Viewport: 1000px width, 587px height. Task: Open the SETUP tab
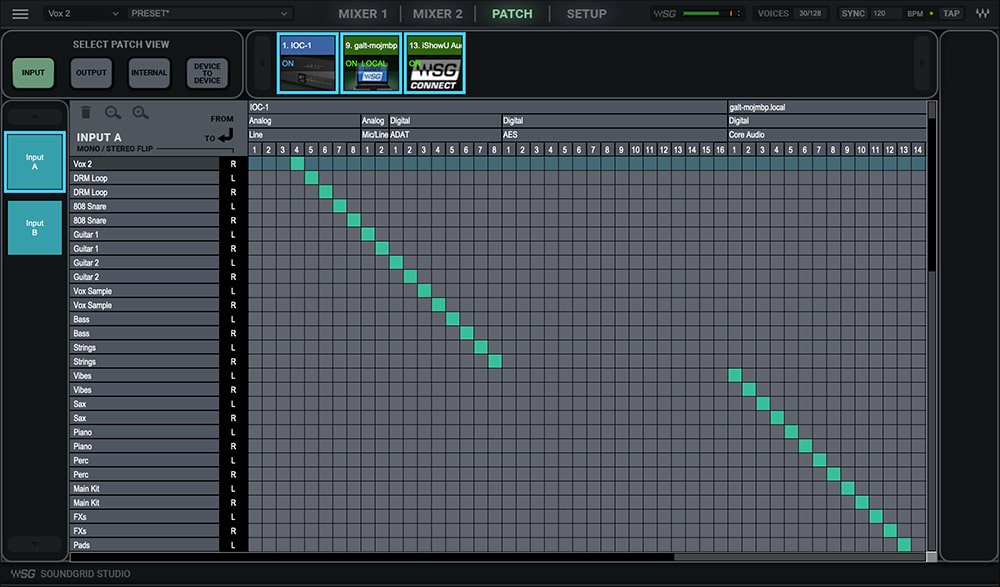586,13
